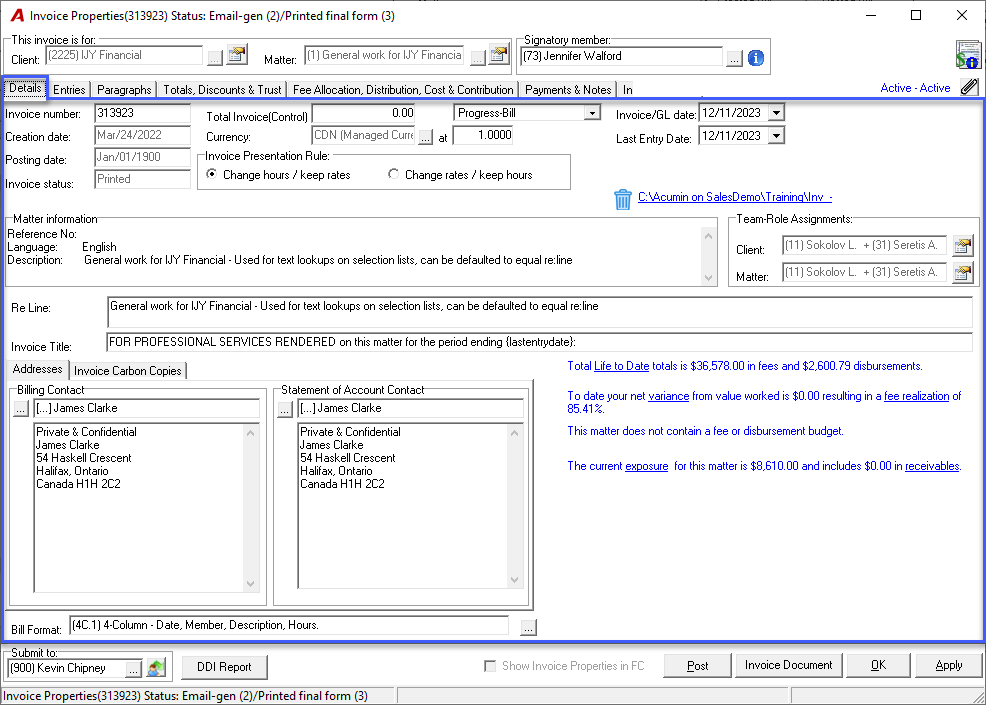
Task: Open Signatory member lookup ellipsis button
Action: tap(734, 58)
